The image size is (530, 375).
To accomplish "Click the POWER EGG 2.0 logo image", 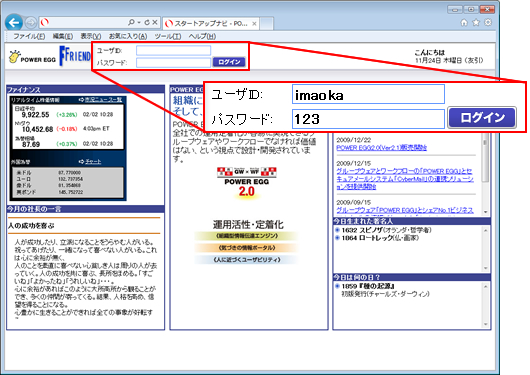I will (247, 182).
